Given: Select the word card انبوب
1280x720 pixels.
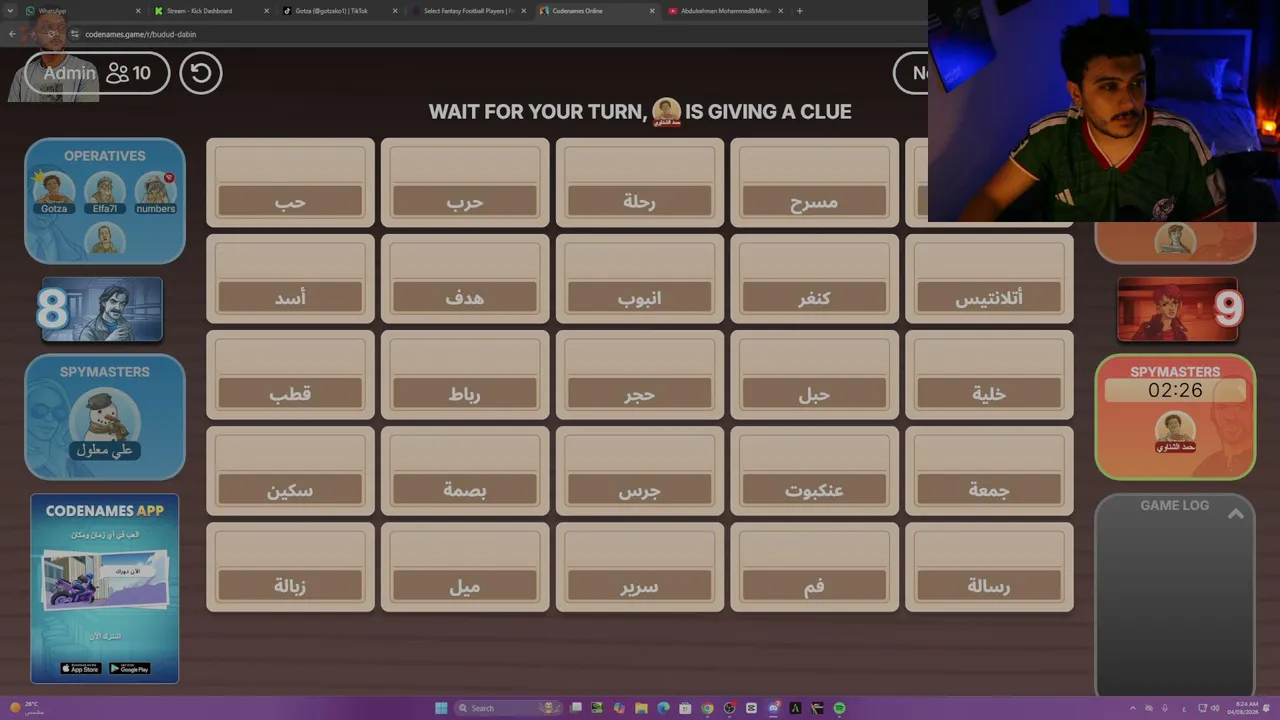Looking at the screenshot, I should [x=640, y=279].
